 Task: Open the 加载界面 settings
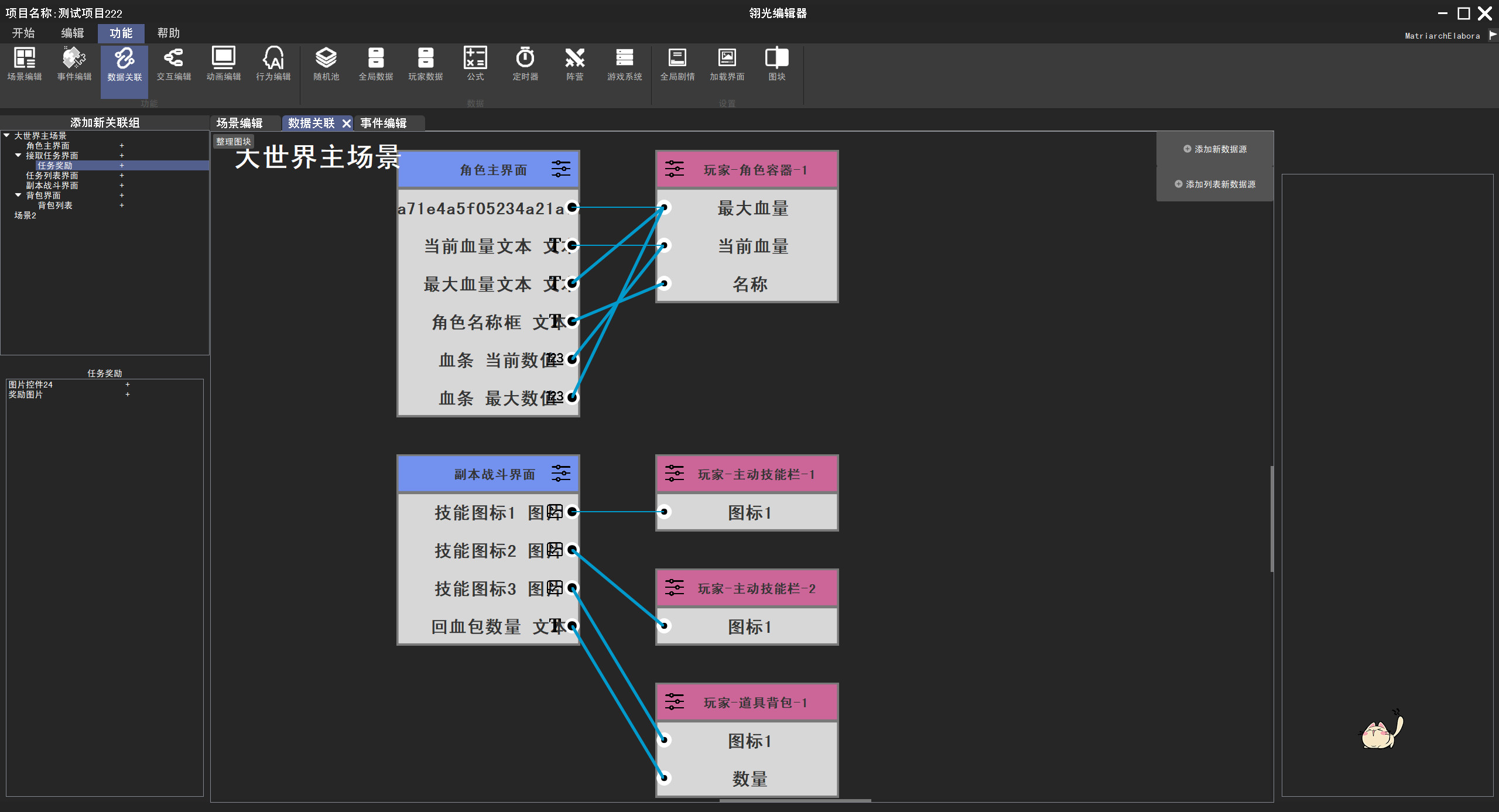(x=726, y=63)
